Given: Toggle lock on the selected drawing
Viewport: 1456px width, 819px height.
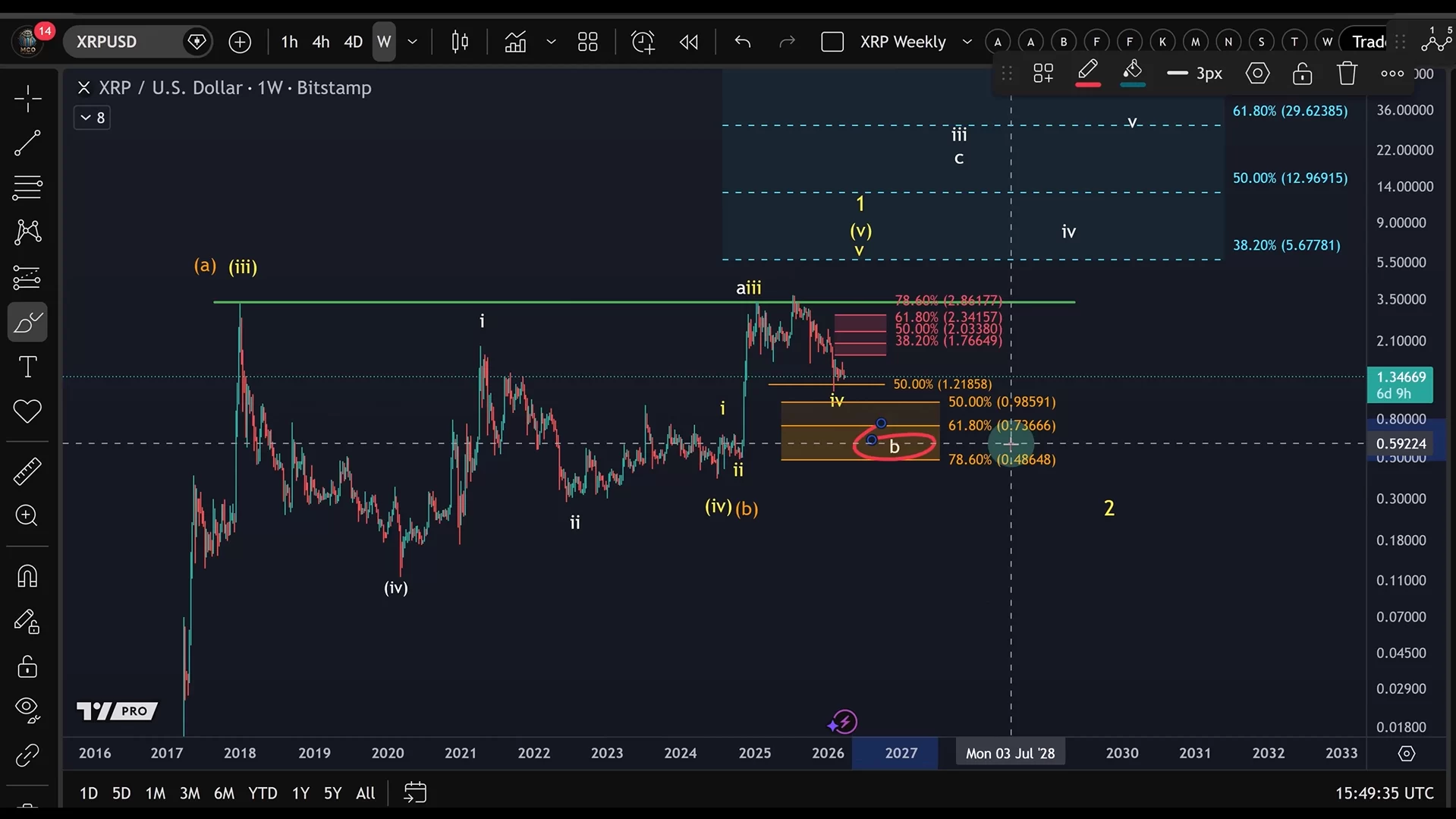Looking at the screenshot, I should (1302, 74).
